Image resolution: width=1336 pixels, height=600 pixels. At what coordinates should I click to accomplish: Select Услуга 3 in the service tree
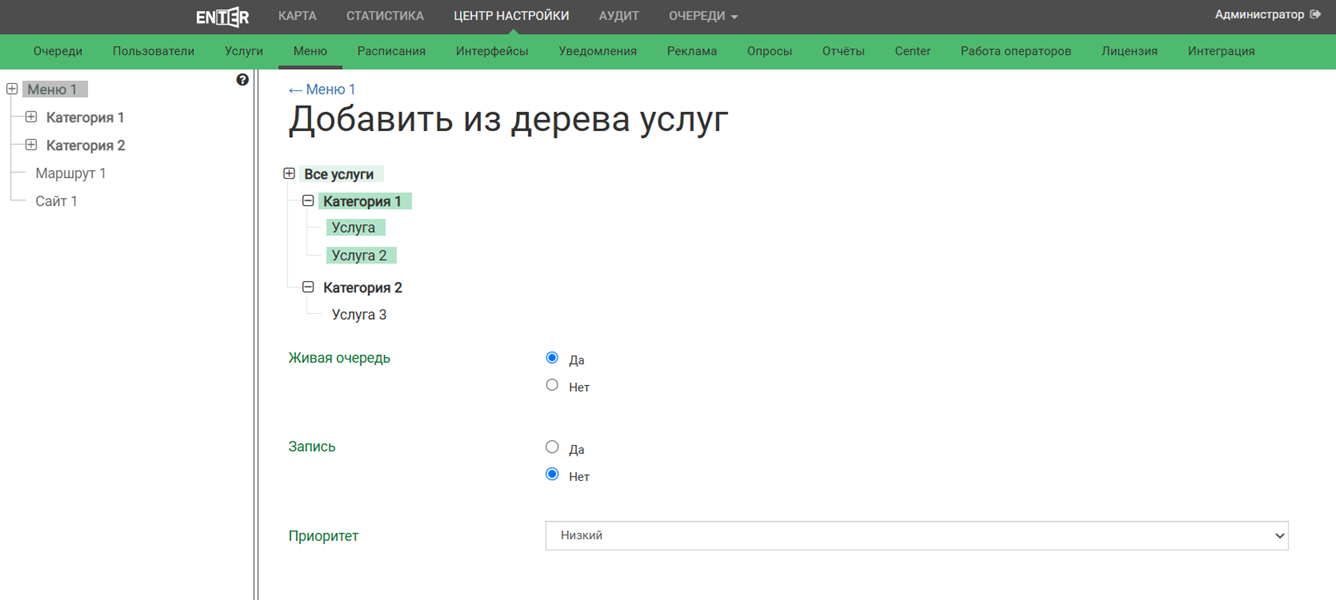click(359, 314)
